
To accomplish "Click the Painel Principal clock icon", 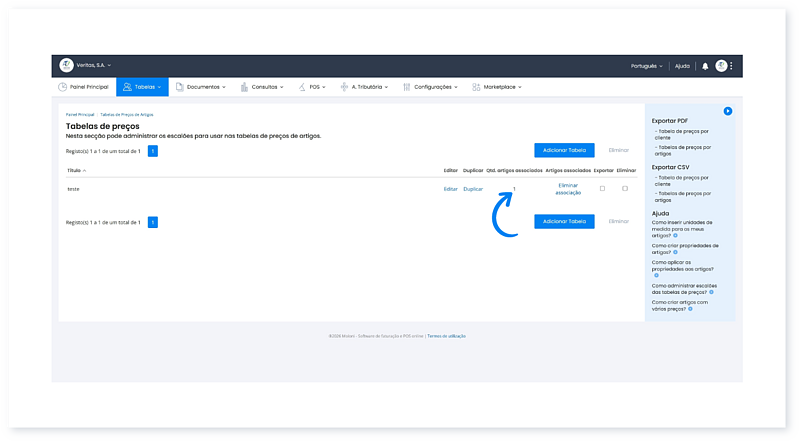I will point(62,87).
